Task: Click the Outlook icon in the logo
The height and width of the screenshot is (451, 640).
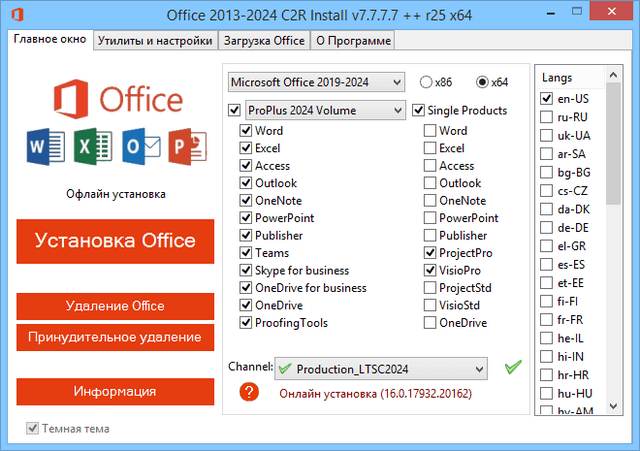Action: (137, 150)
